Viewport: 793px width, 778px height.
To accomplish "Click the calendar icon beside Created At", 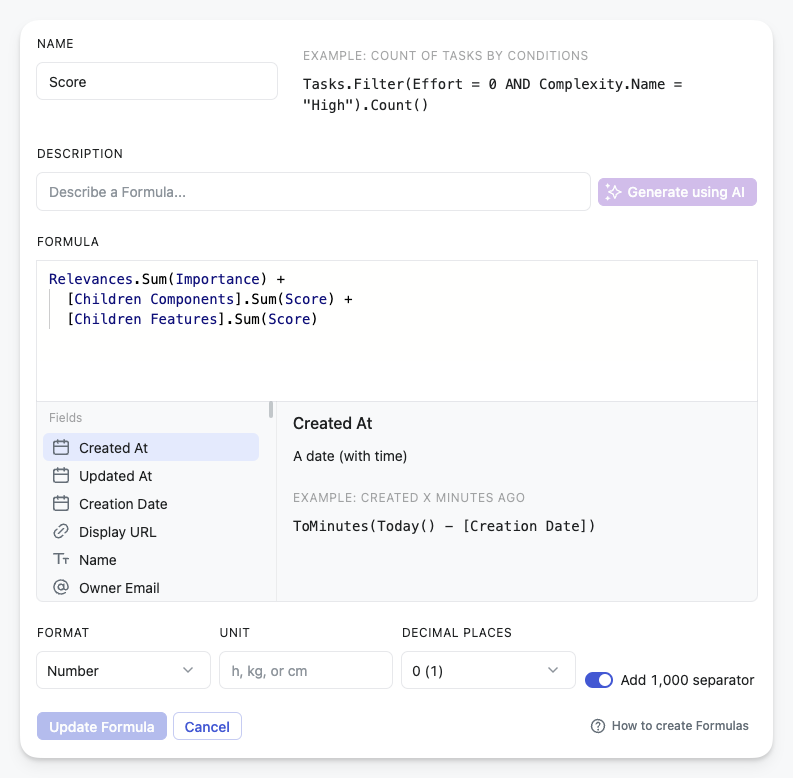I will (61, 448).
